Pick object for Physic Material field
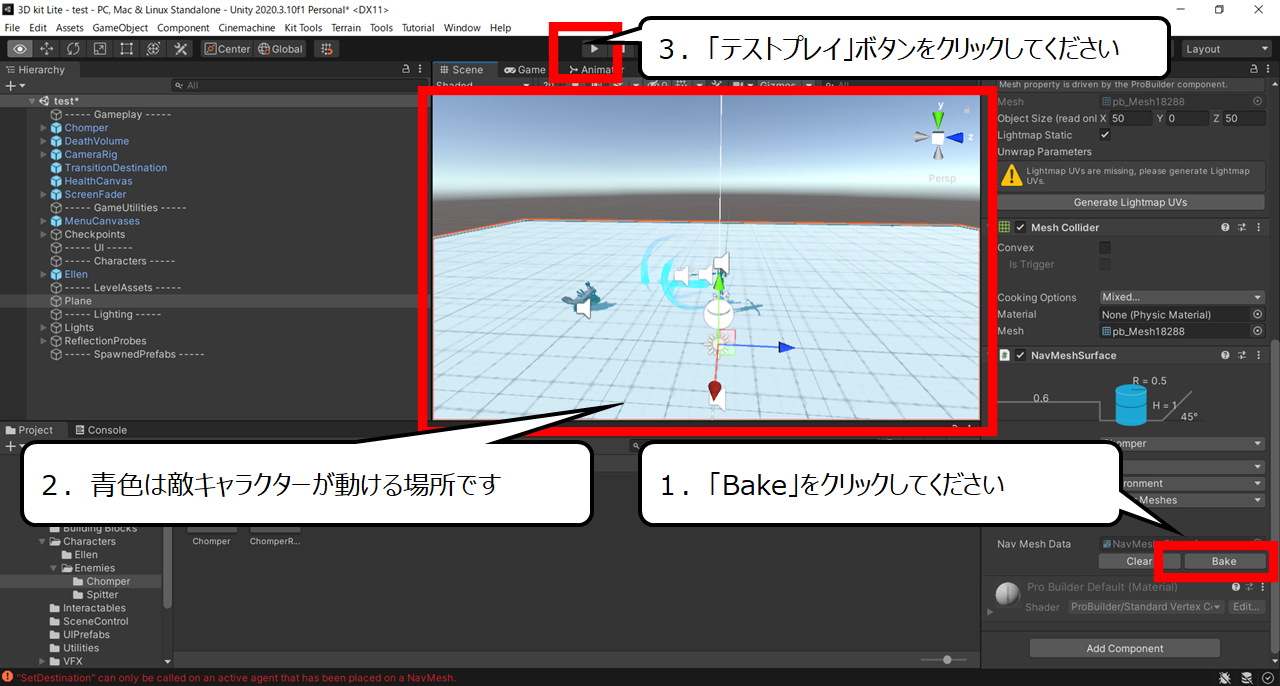This screenshot has width=1280, height=686. tap(1257, 314)
